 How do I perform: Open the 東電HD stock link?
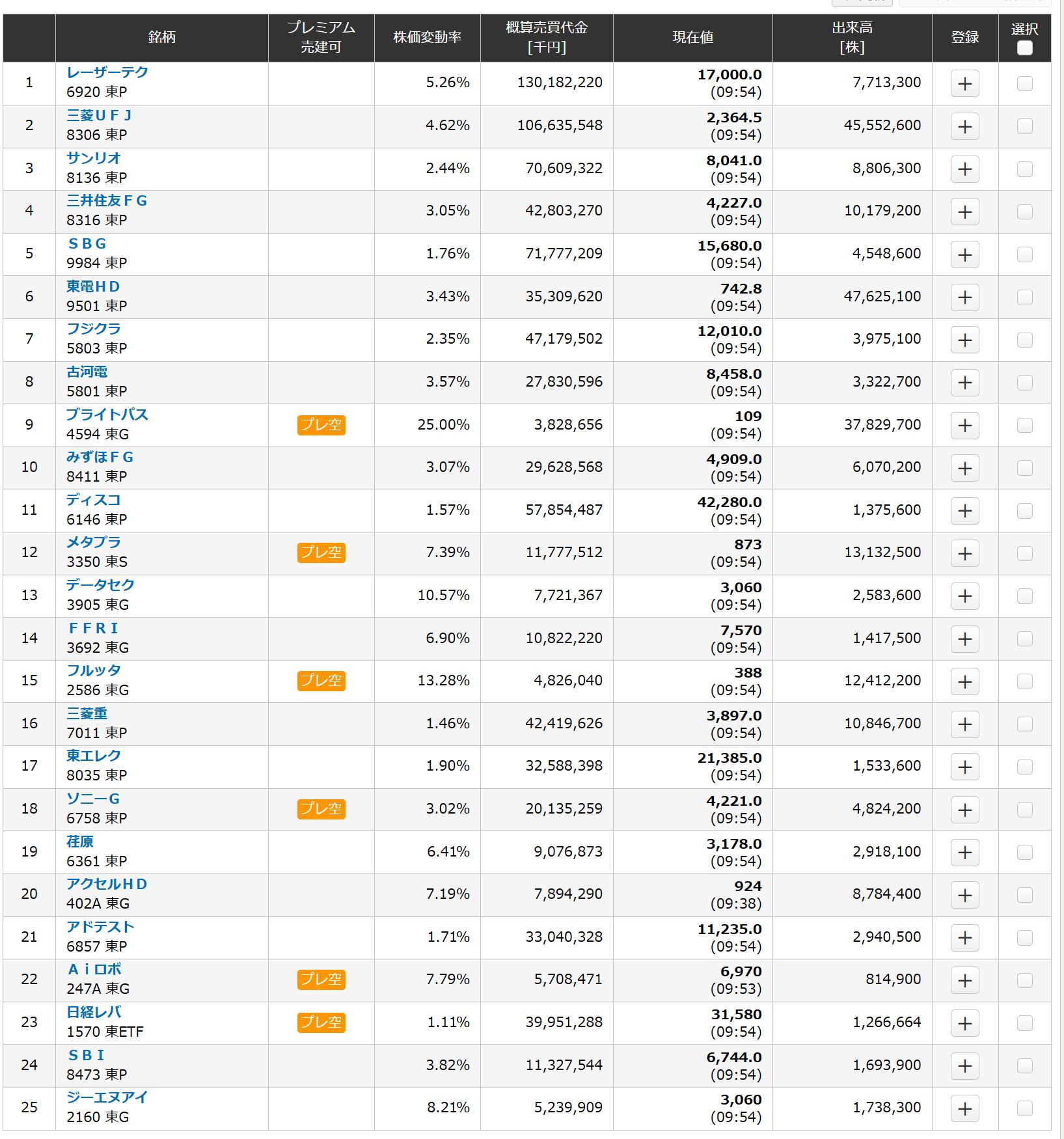[93, 286]
